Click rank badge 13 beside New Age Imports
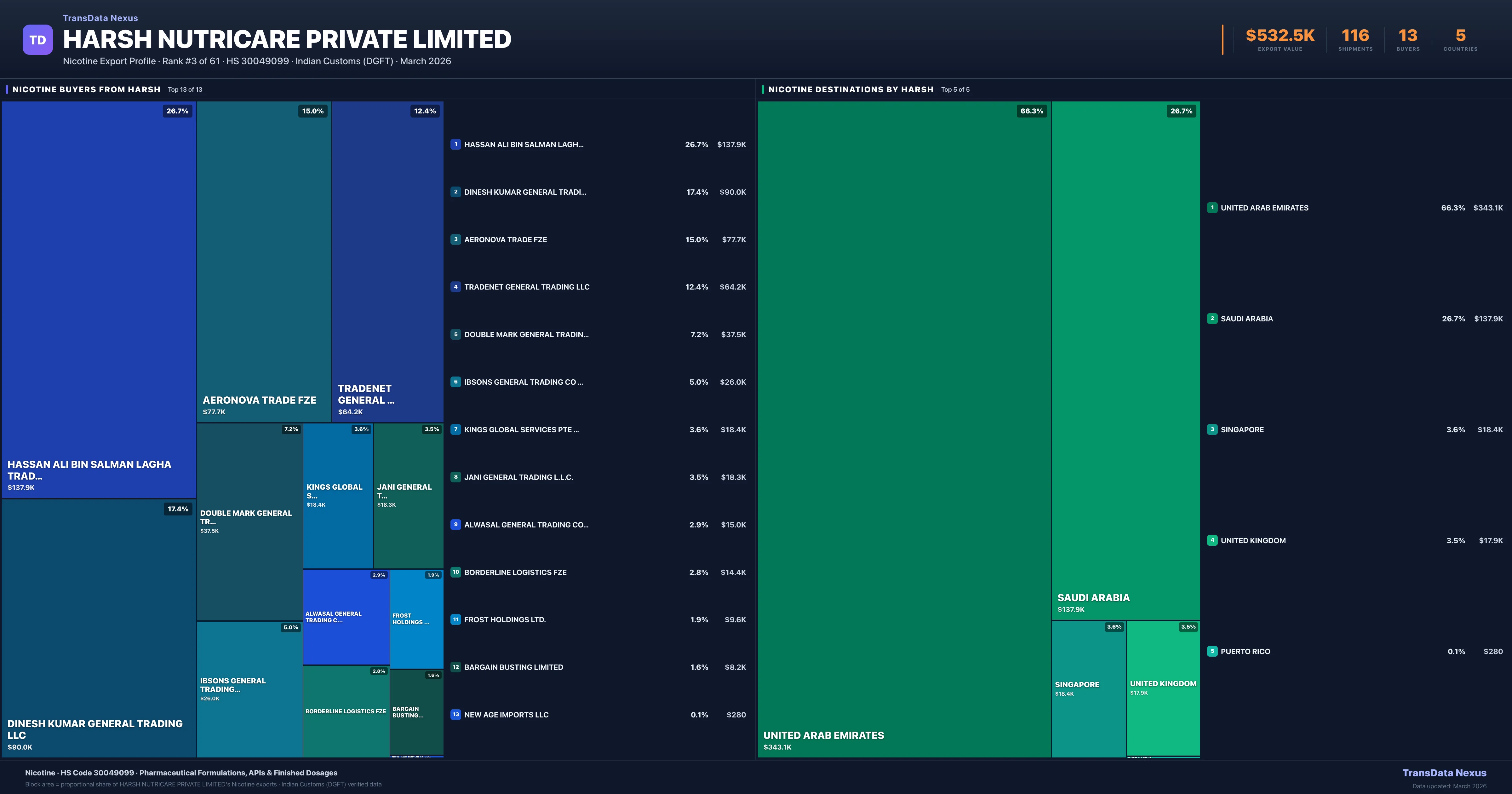The image size is (1512, 794). (x=455, y=715)
